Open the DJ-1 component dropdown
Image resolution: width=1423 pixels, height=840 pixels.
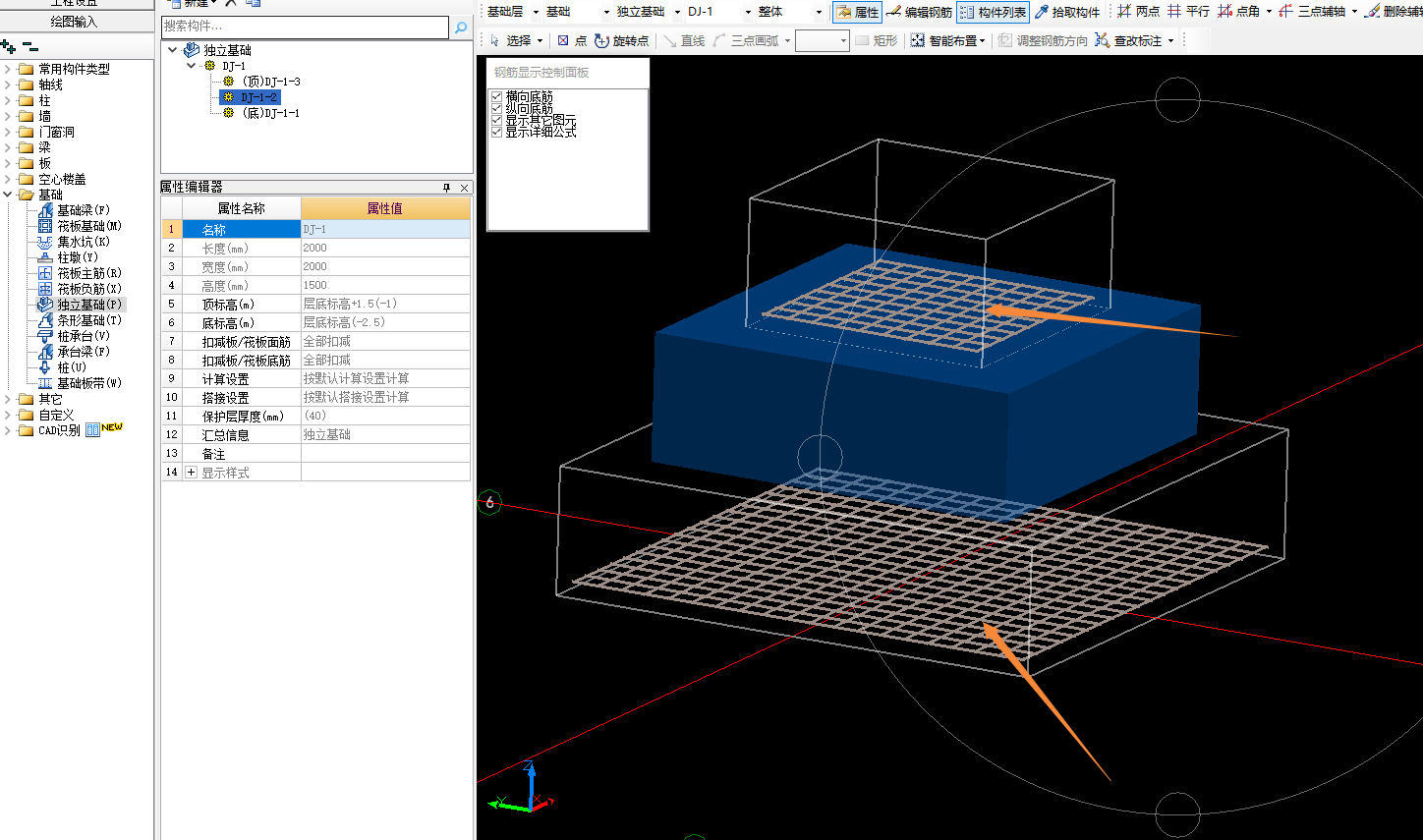coord(748,12)
